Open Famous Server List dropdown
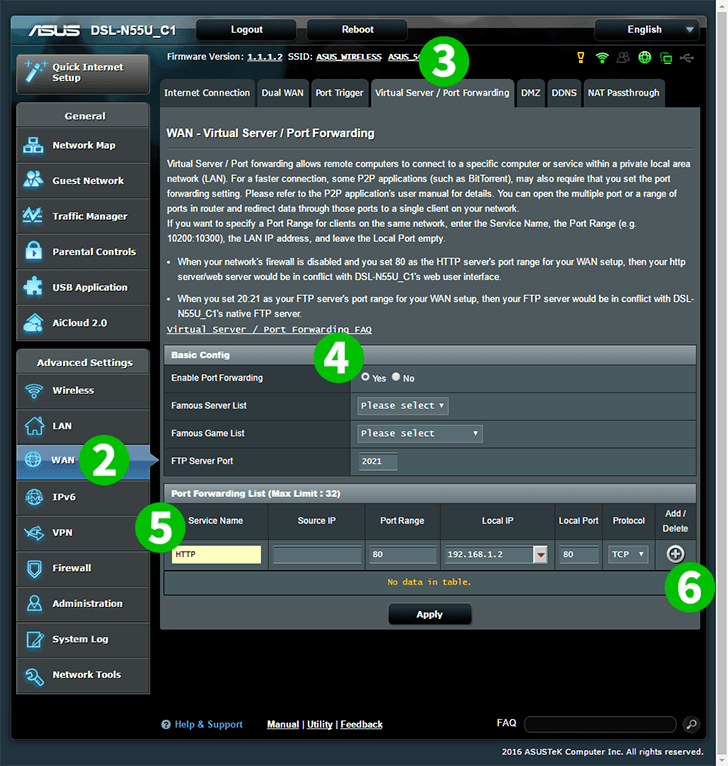The height and width of the screenshot is (766, 728). point(403,406)
